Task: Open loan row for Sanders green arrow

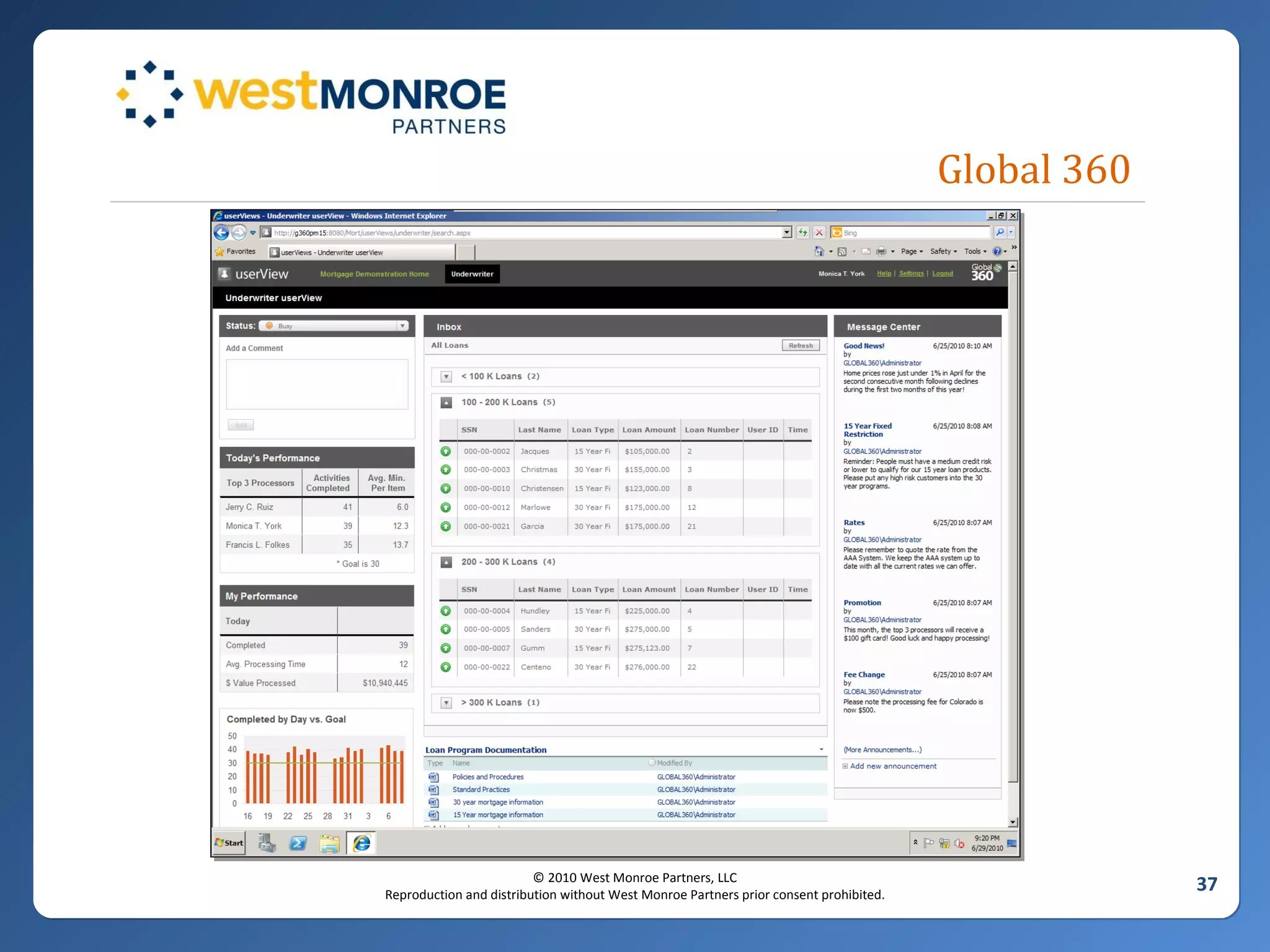Action: (445, 629)
